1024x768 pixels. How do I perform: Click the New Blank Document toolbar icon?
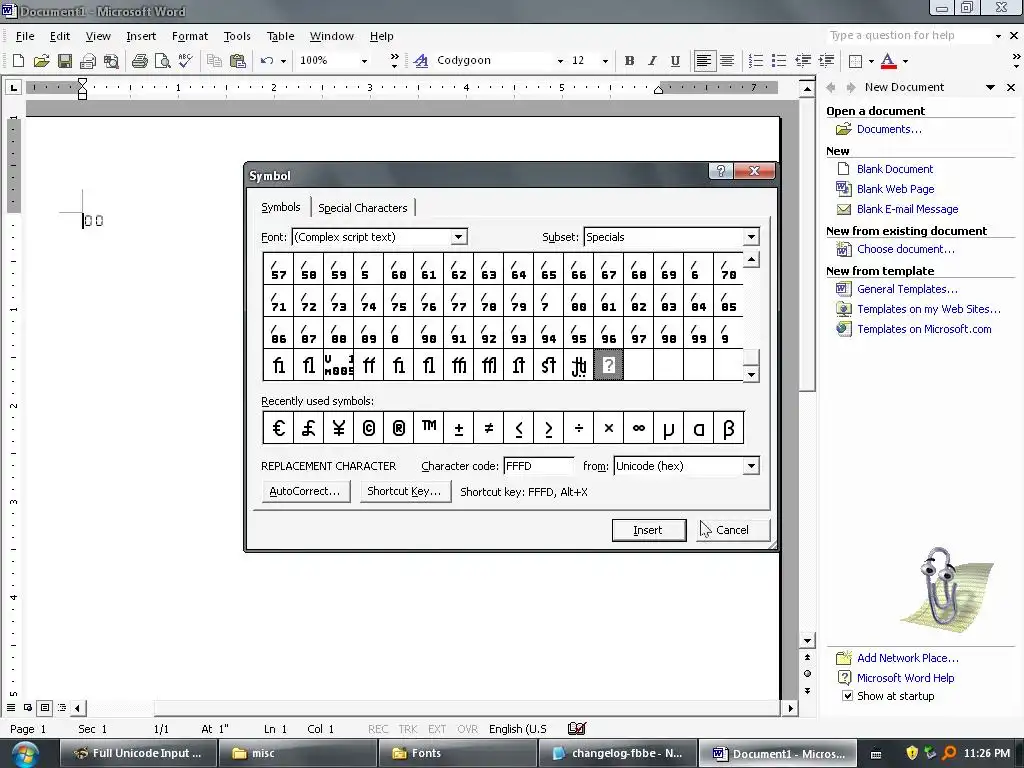point(18,61)
